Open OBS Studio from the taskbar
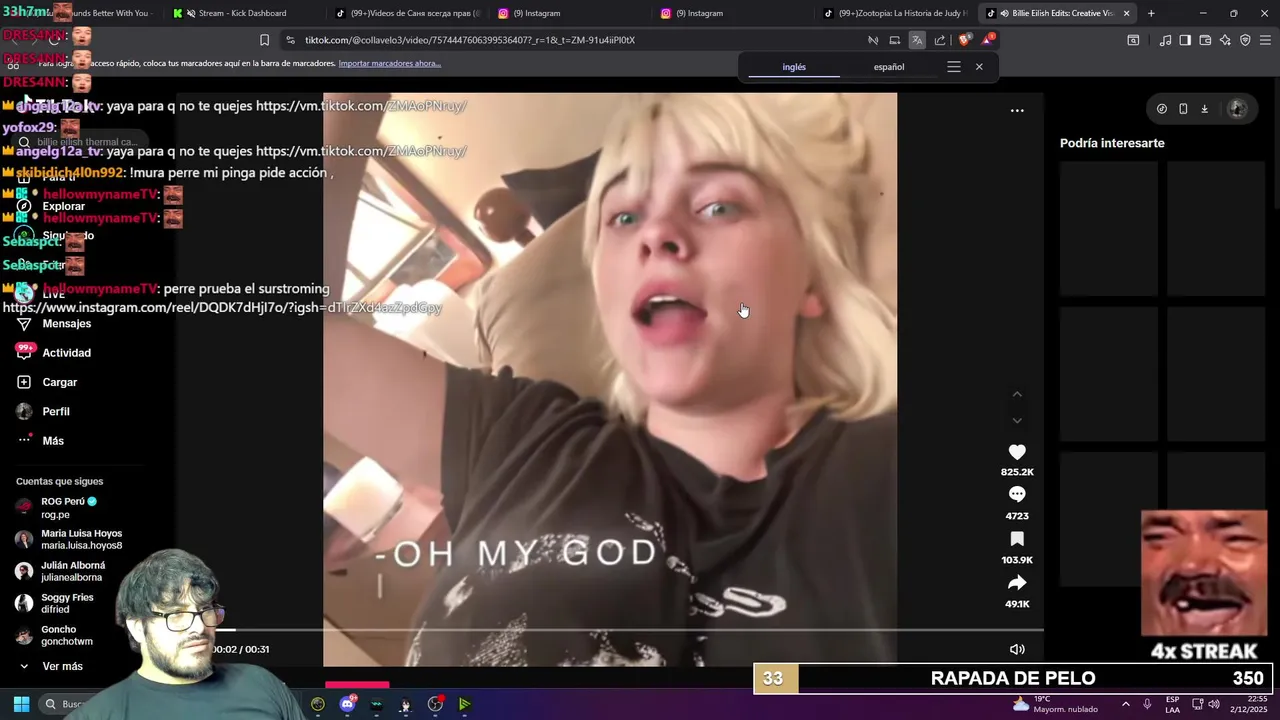Image resolution: width=1280 pixels, height=720 pixels. (435, 704)
